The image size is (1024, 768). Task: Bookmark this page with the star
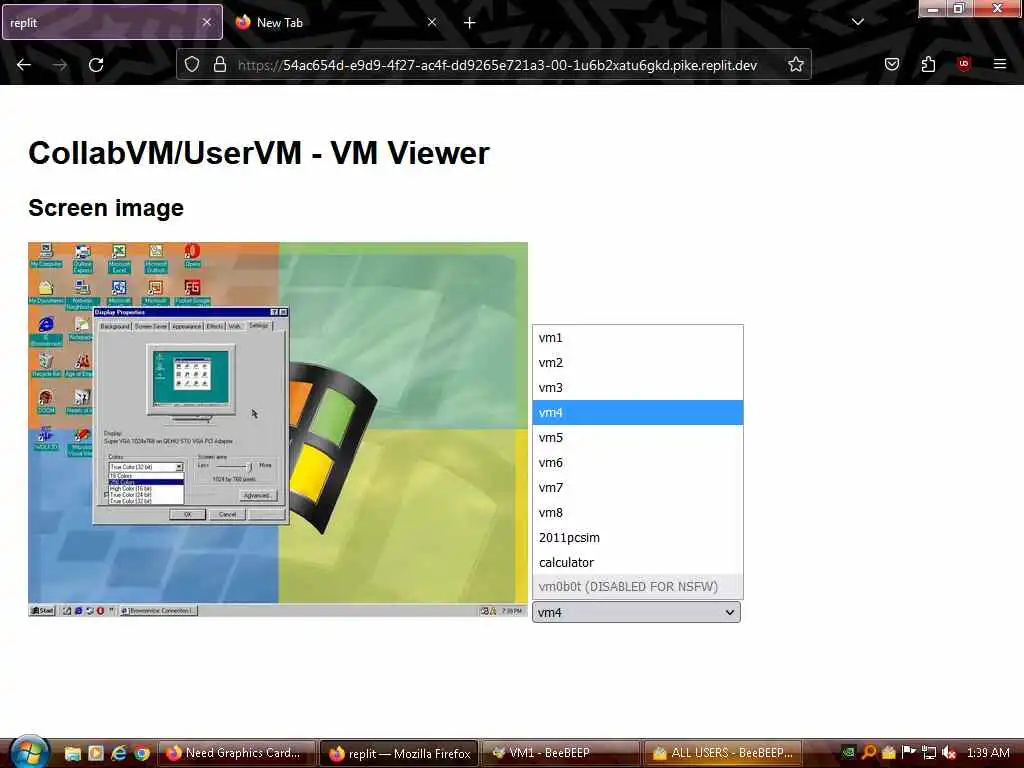[x=795, y=65]
